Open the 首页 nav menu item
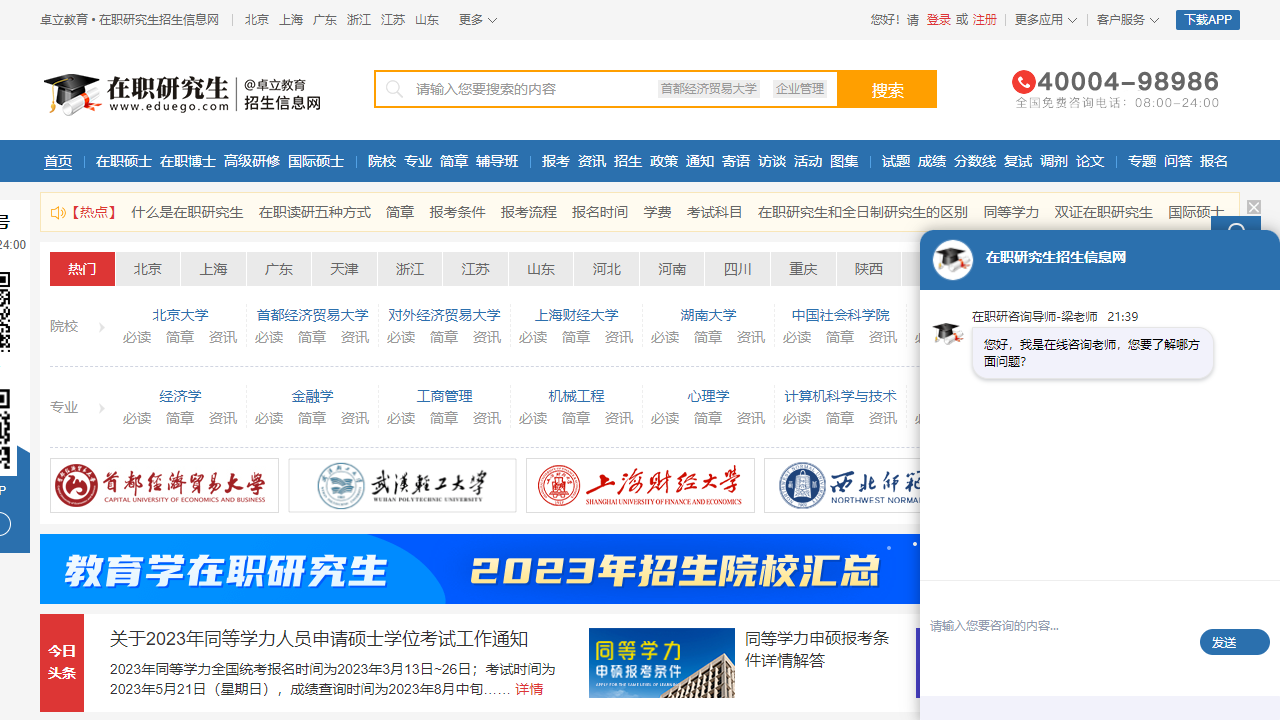 pos(58,161)
